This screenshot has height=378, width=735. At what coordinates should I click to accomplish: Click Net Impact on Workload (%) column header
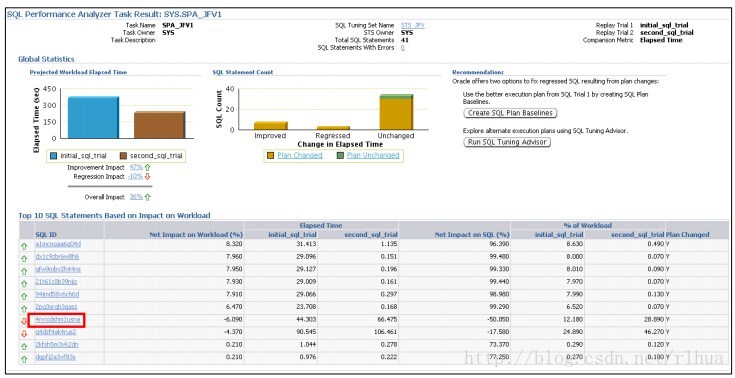[x=195, y=234]
